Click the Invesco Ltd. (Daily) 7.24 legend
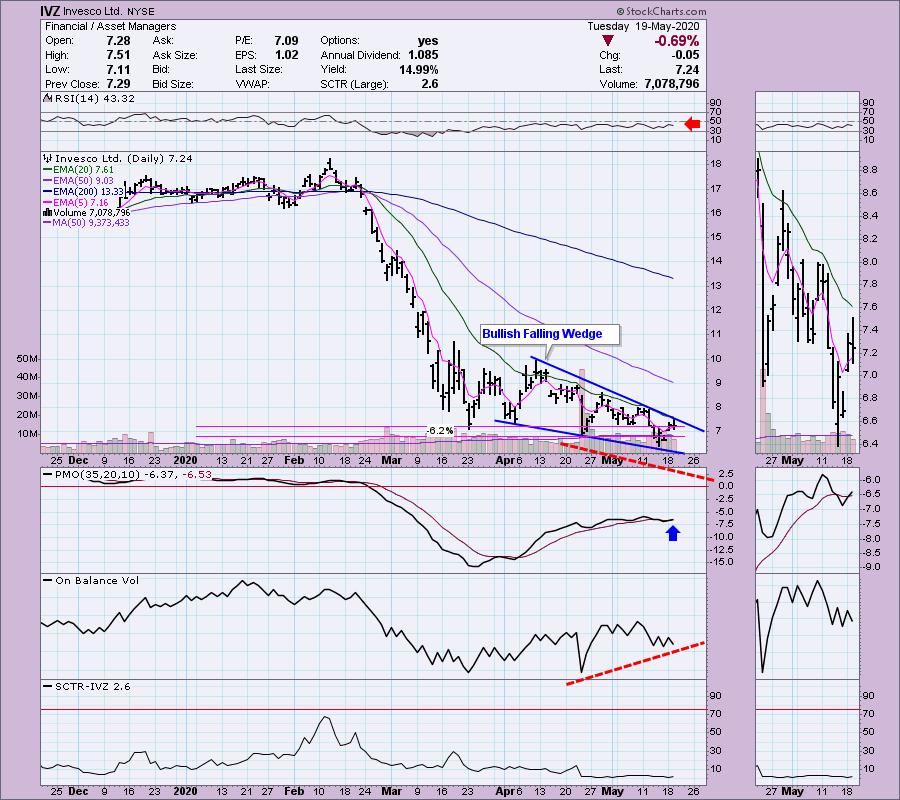Screen dimensions: 900x800 124,158
